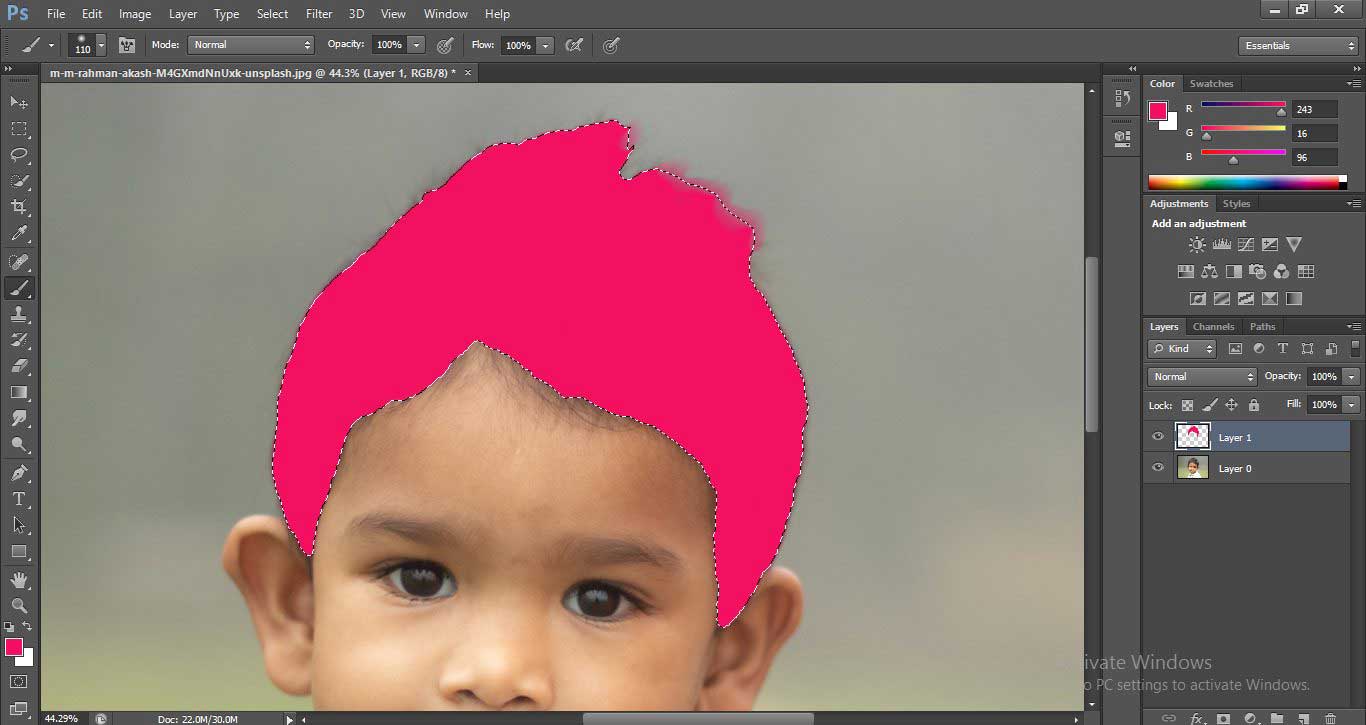Select the Lasso tool
Screen dimensions: 1366x725
coord(18,156)
